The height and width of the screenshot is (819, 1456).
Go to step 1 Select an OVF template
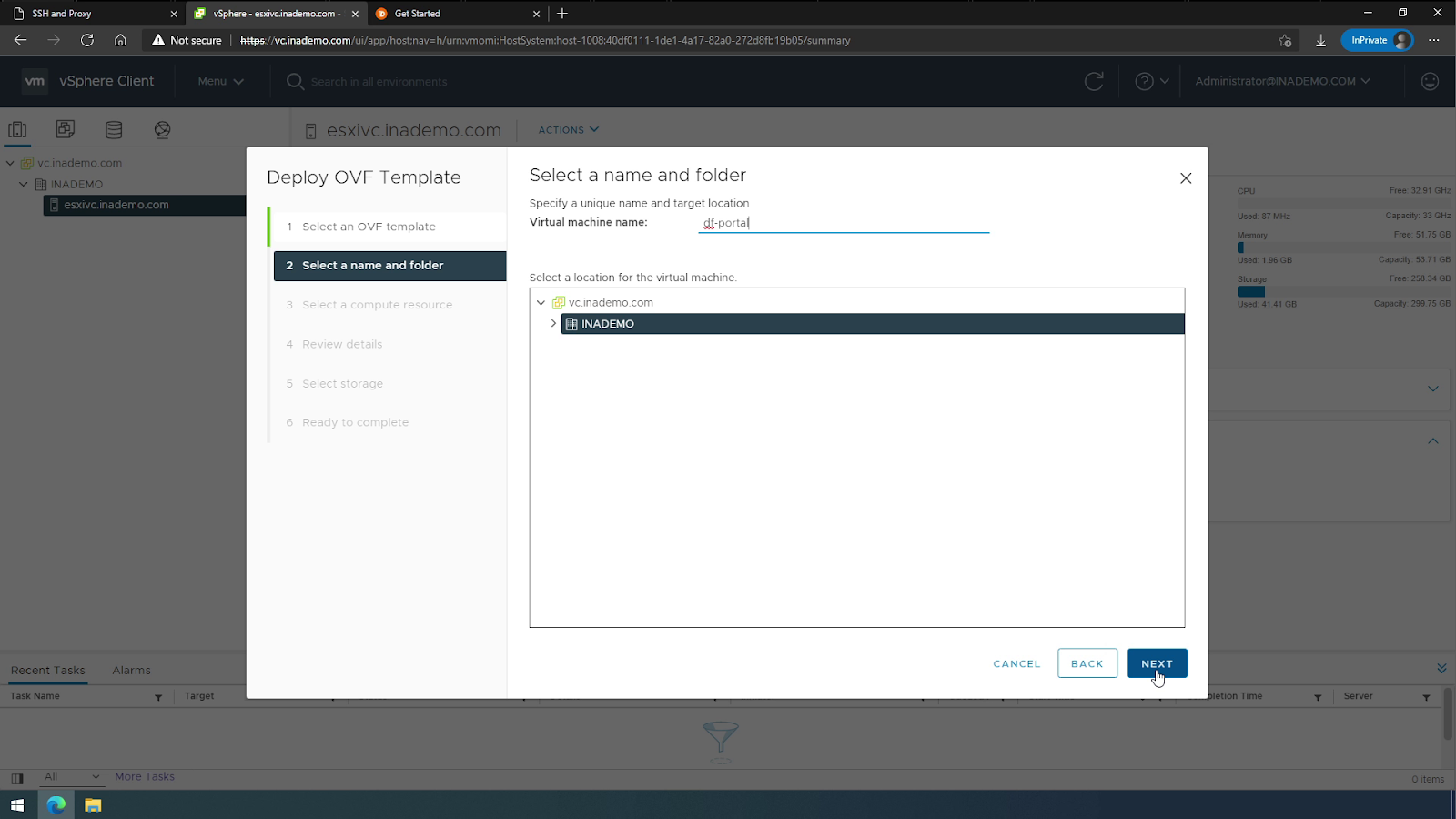point(388,227)
